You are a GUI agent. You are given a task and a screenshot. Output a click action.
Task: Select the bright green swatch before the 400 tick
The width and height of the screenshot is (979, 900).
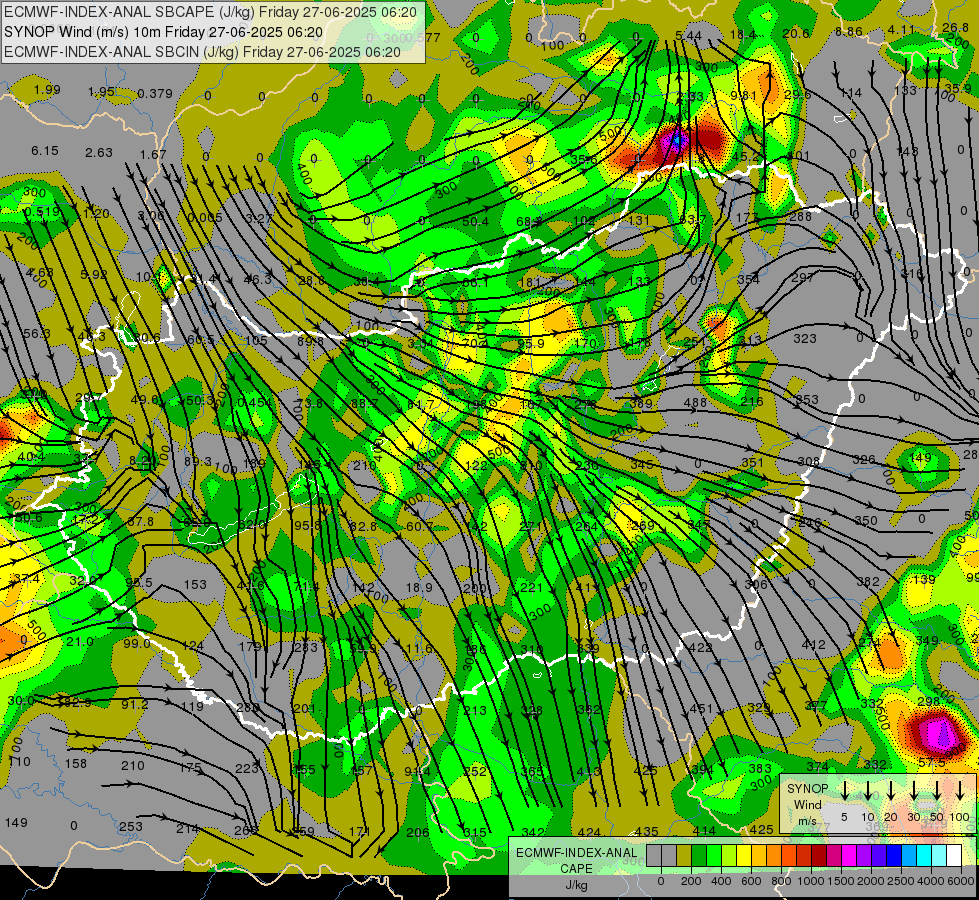(714, 855)
